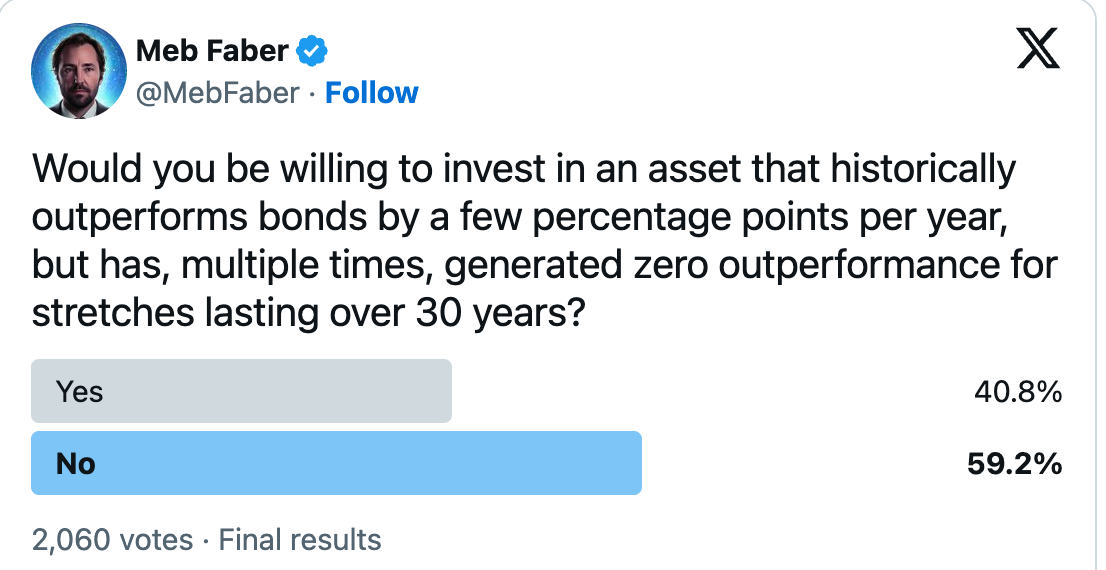This screenshot has width=1106, height=570.
Task: Click the bold 'No' option label
Action: coord(75,463)
